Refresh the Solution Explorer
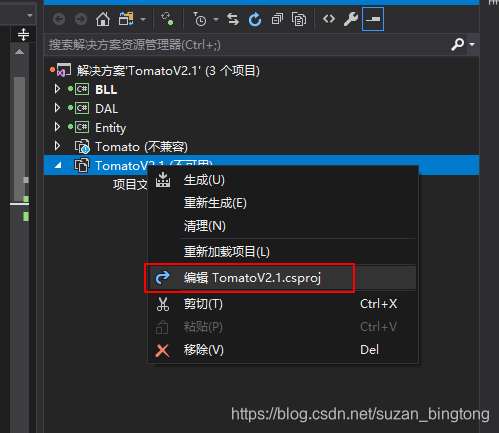 click(x=255, y=19)
